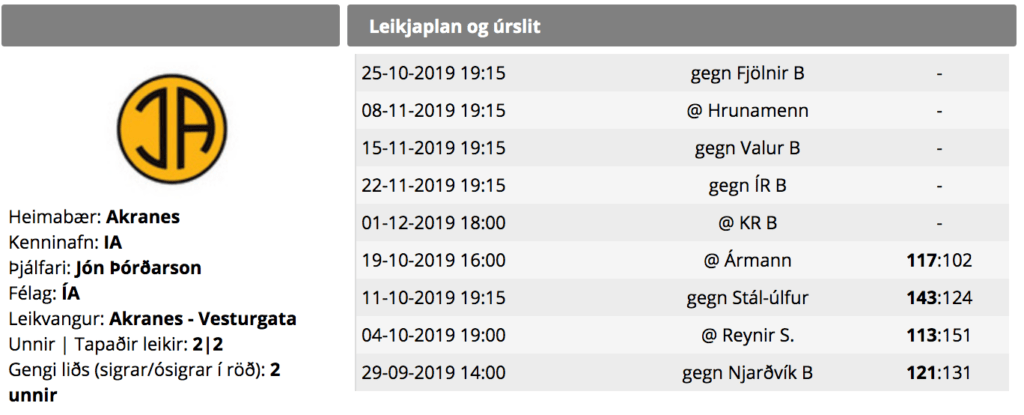View the Reynir S. result 113:151
1024x415 pixels.
point(939,335)
